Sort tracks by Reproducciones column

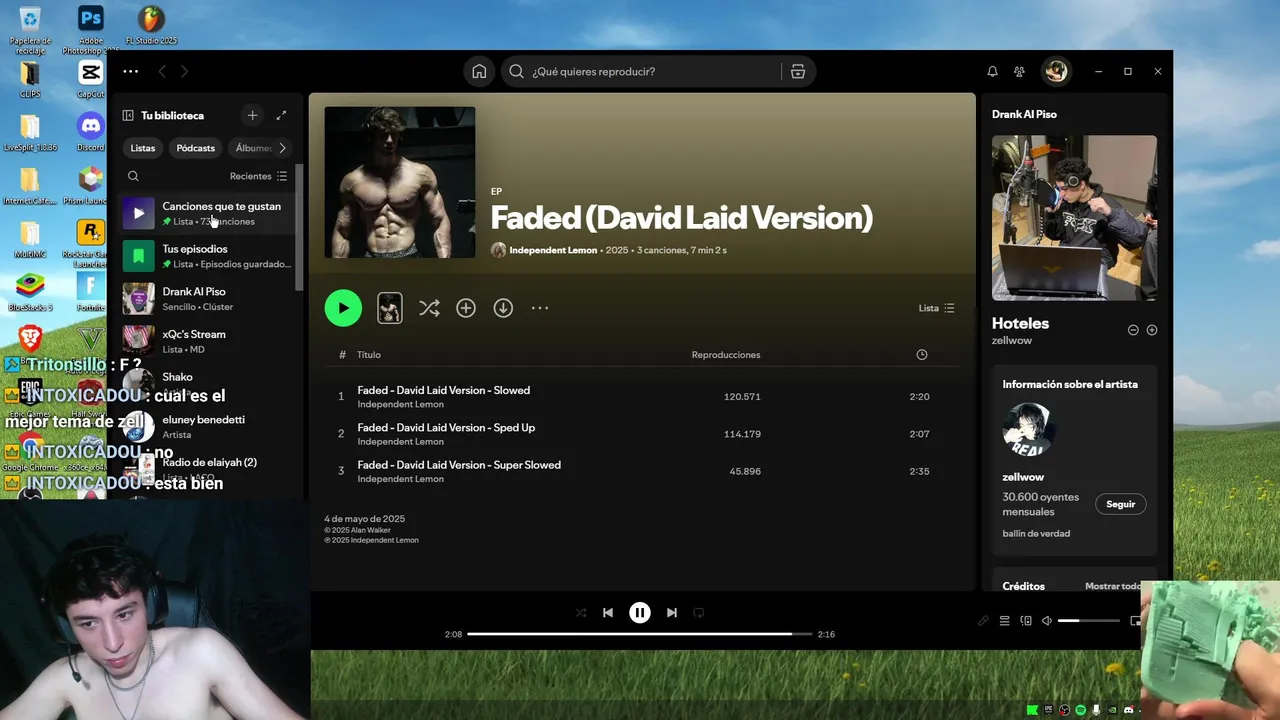(726, 355)
